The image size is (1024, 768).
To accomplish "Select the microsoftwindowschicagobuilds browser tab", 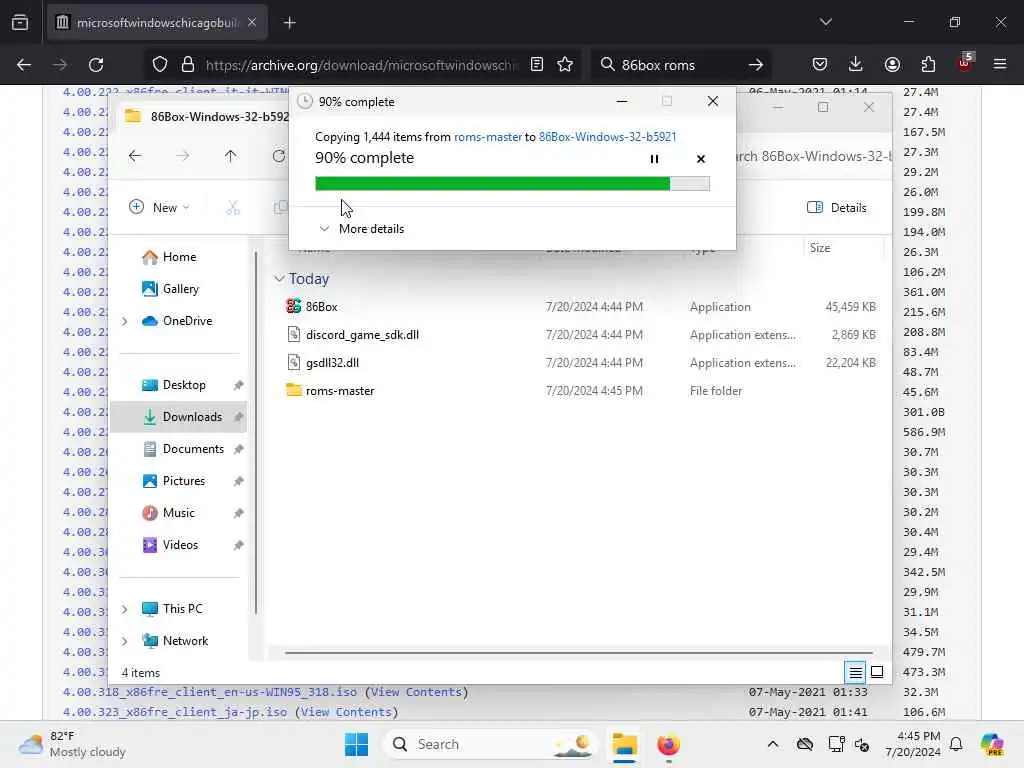I will click(x=157, y=23).
